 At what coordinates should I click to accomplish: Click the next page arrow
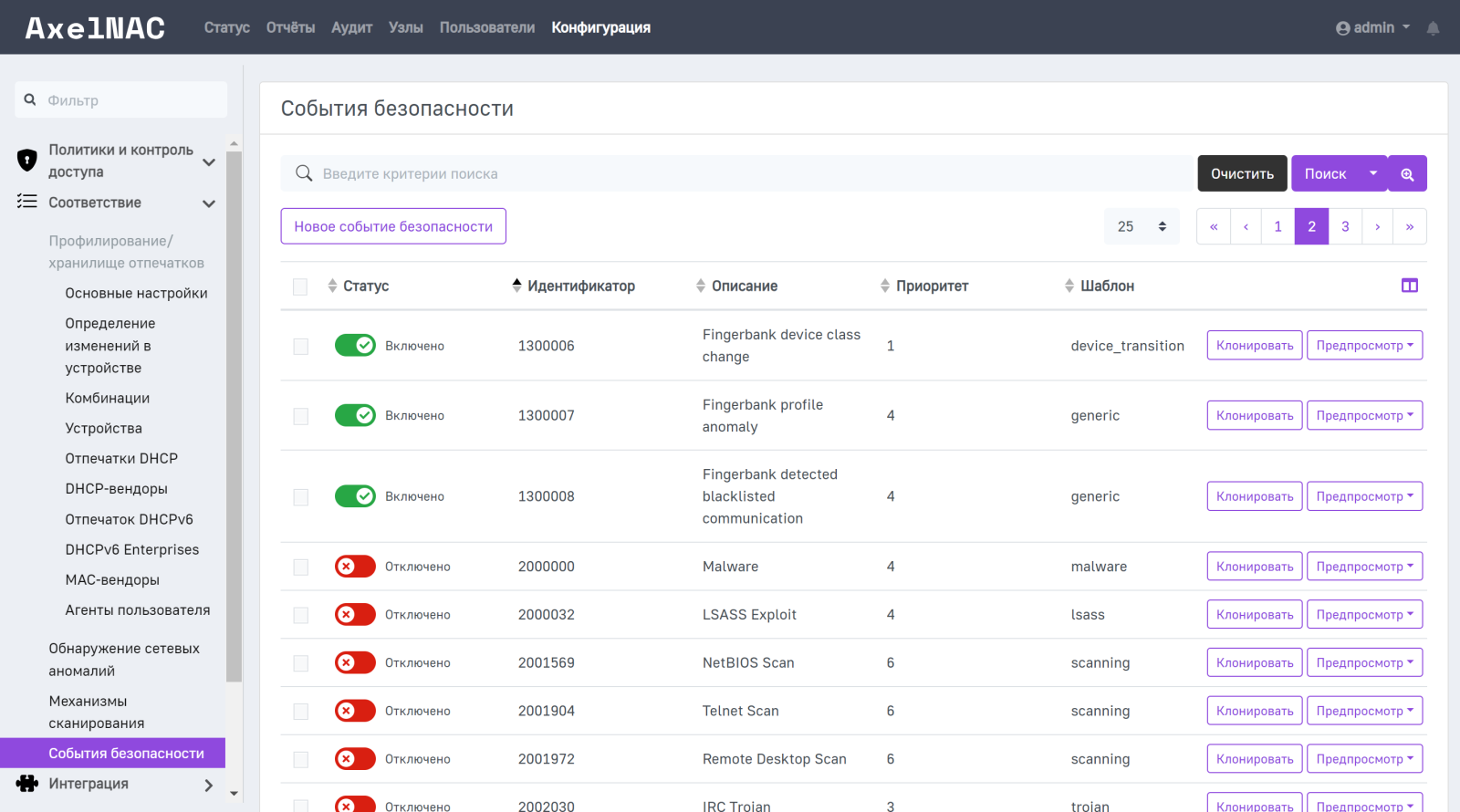pyautogui.click(x=1377, y=227)
